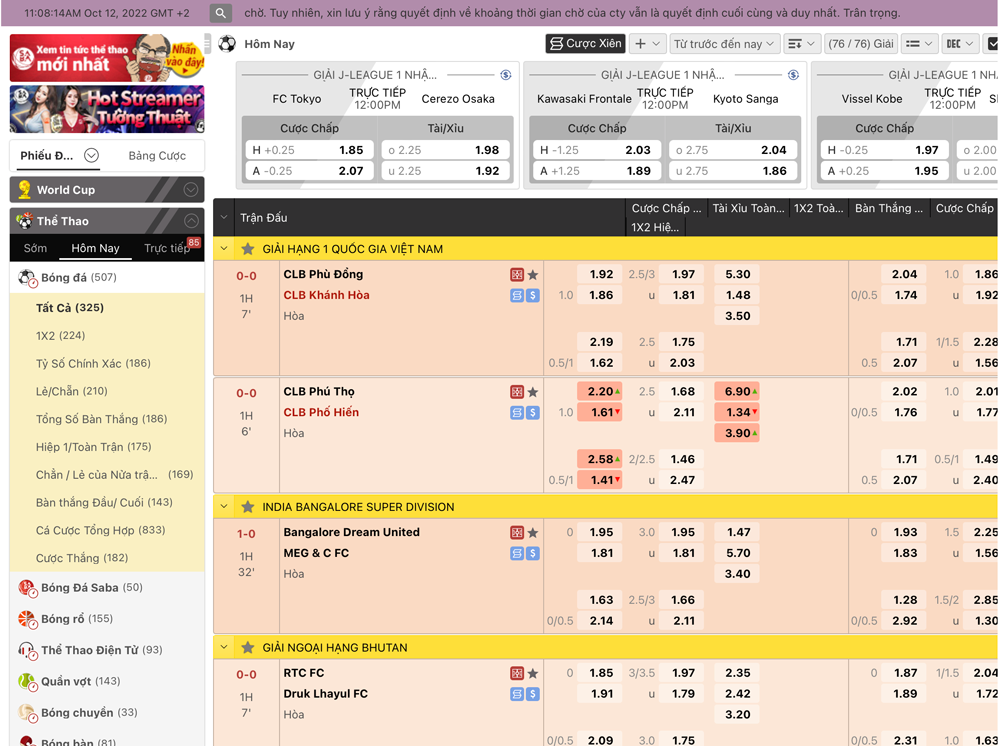
Task: Select Tổng Số Bàn Thắng (186) filter
Action: click(101, 420)
